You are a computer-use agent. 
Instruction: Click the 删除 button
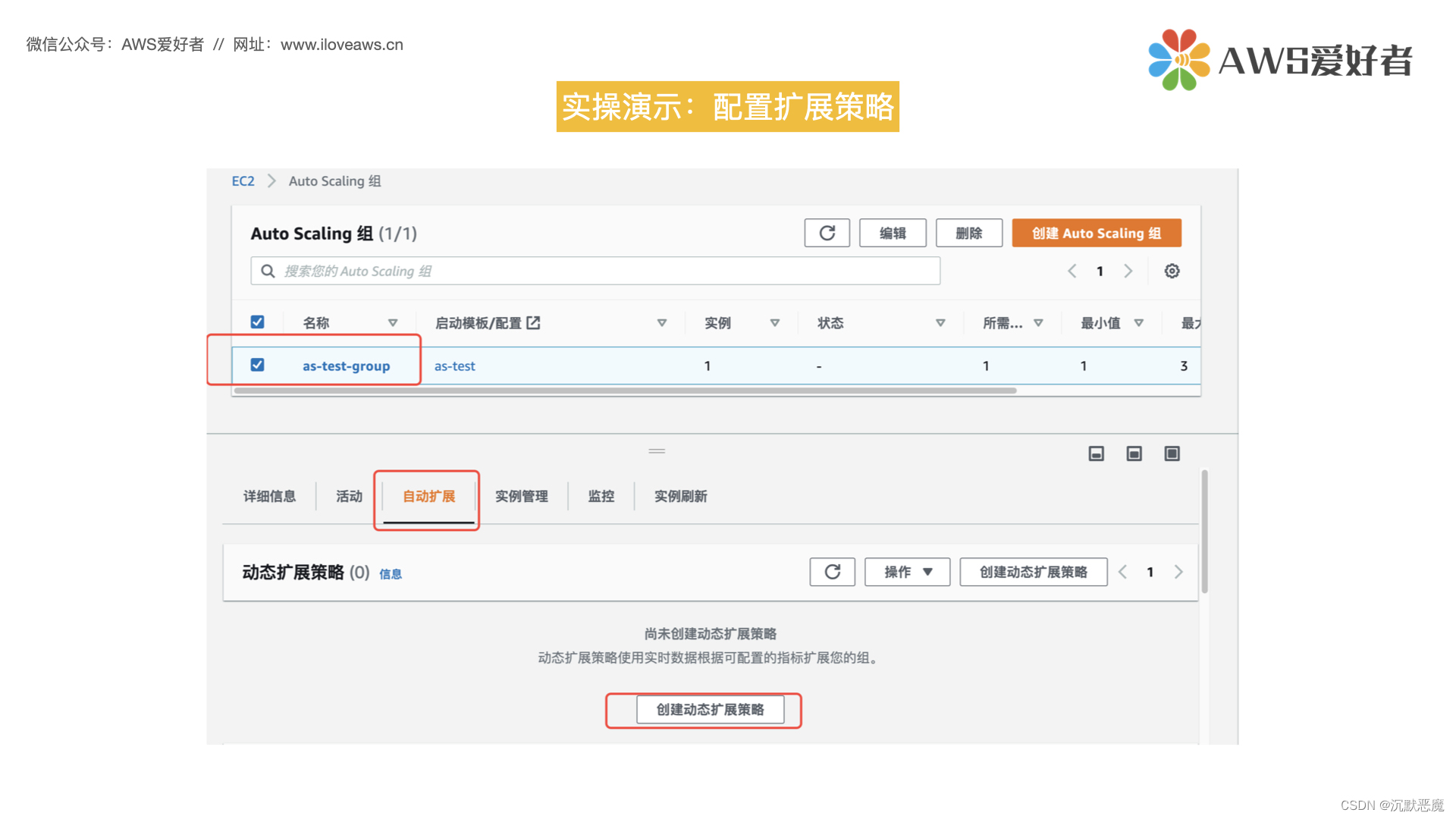(969, 233)
